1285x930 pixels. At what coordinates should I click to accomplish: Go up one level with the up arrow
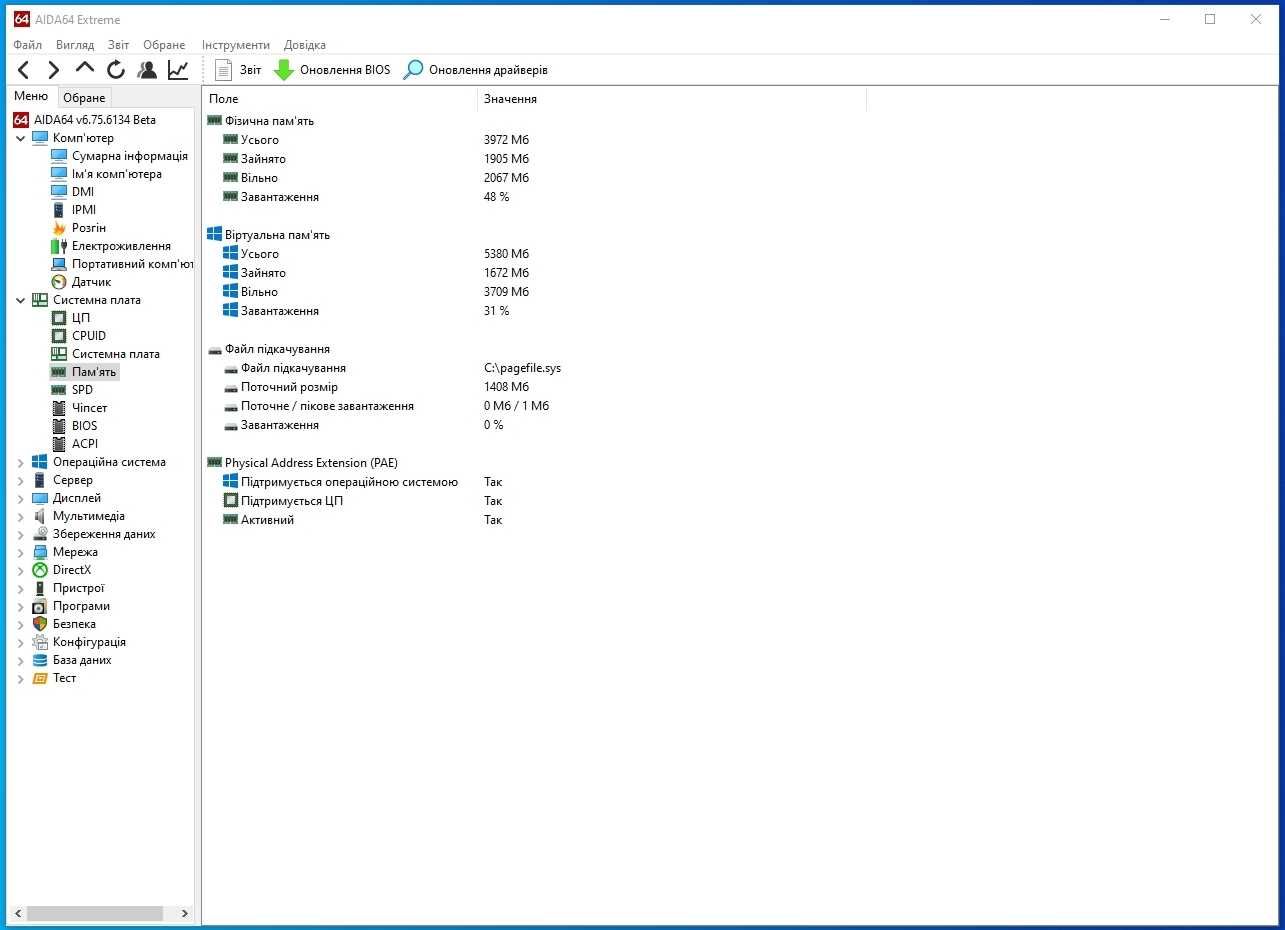tap(85, 69)
